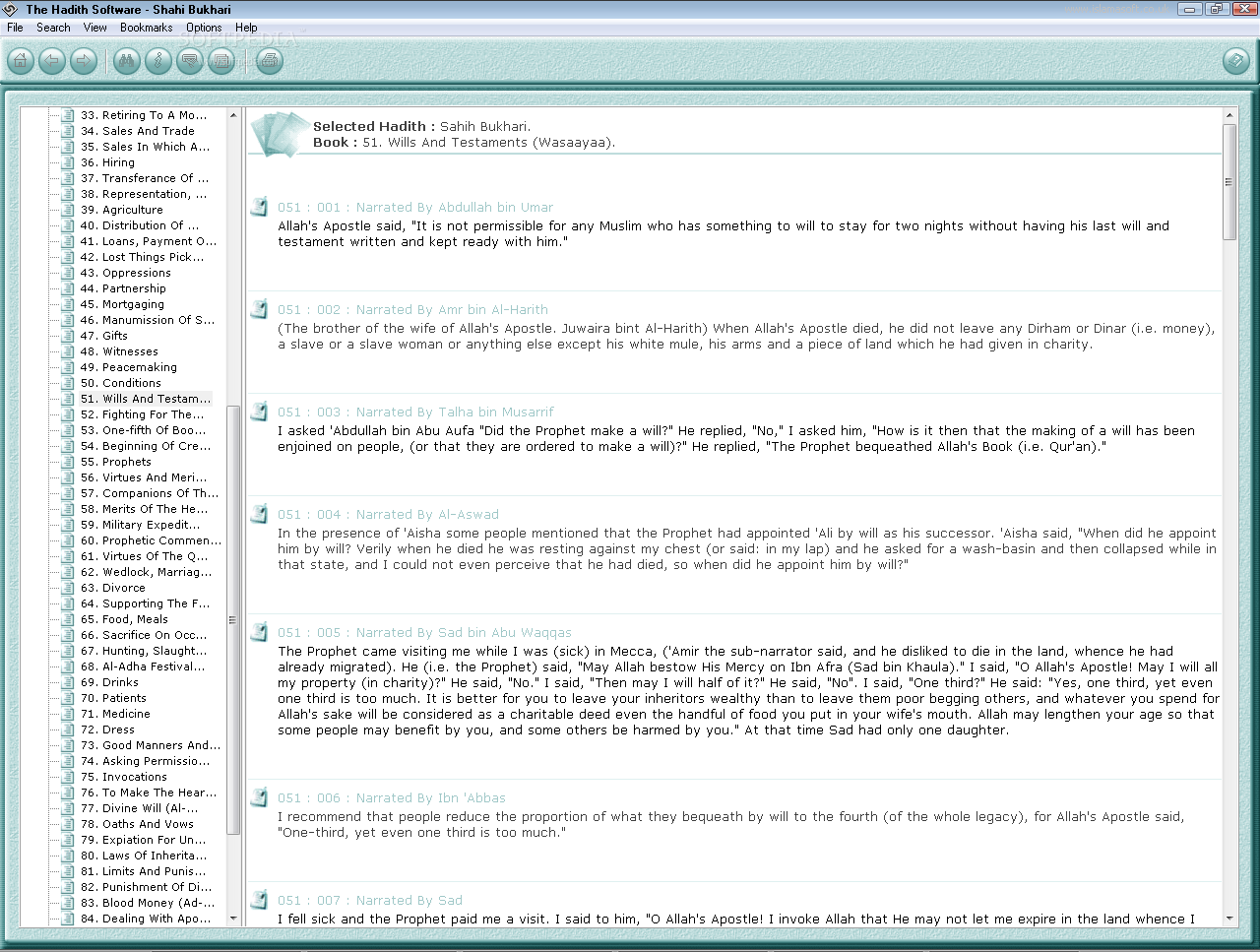Viewport: 1260px width, 952px height.
Task: Click the book tree's scroll down arrow
Action: 233,919
